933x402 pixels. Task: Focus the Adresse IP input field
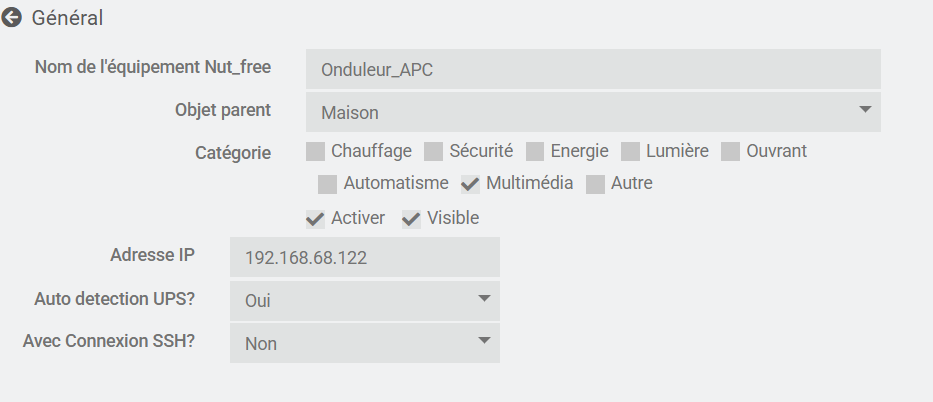365,257
